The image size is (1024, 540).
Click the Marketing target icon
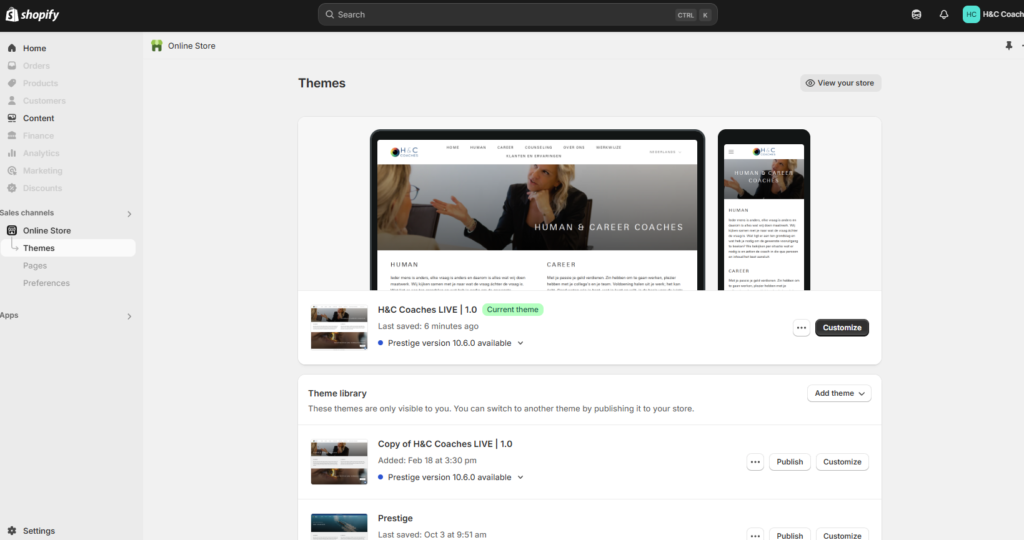tap(12, 170)
